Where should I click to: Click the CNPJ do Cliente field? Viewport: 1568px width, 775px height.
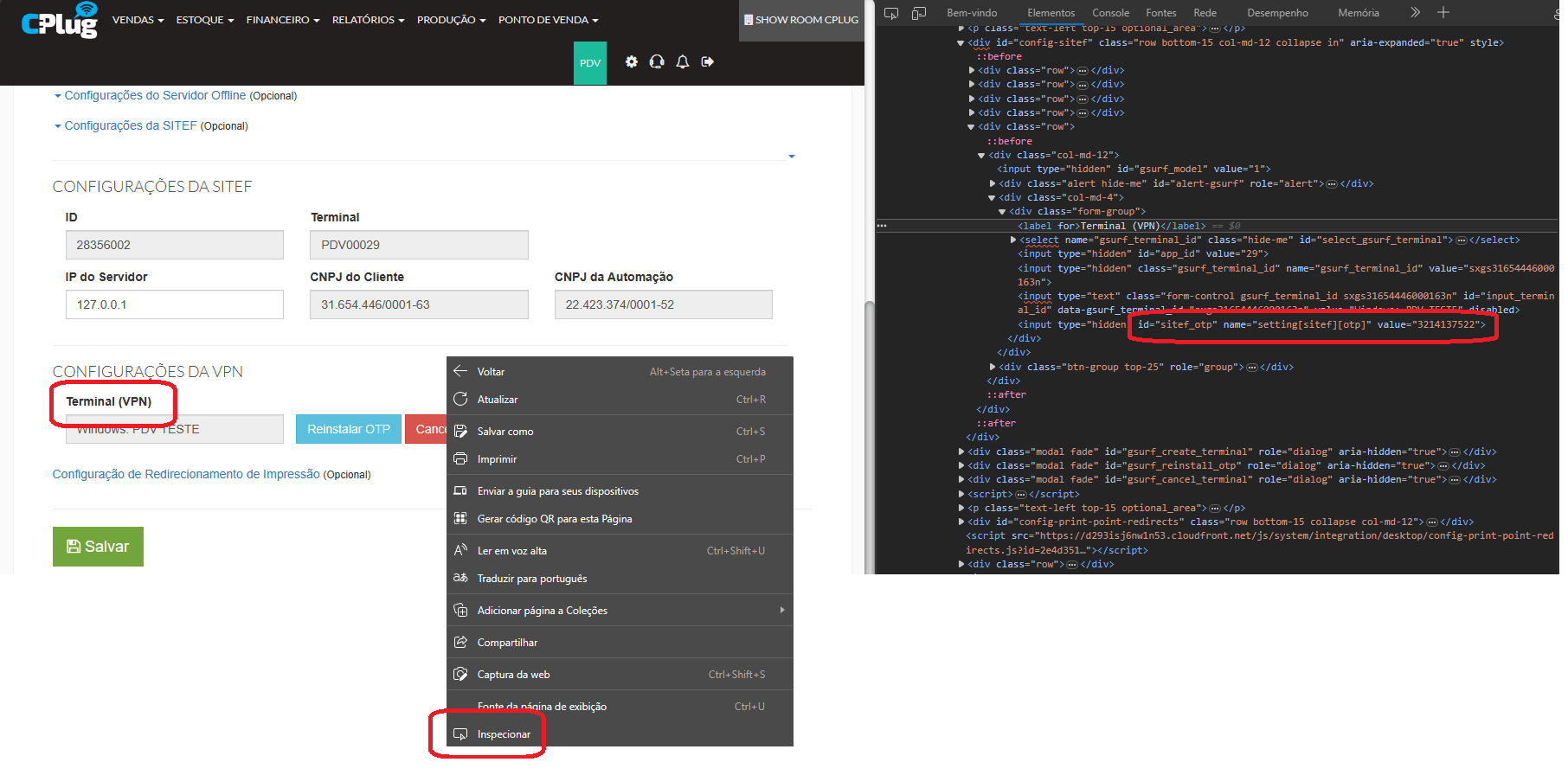419,304
